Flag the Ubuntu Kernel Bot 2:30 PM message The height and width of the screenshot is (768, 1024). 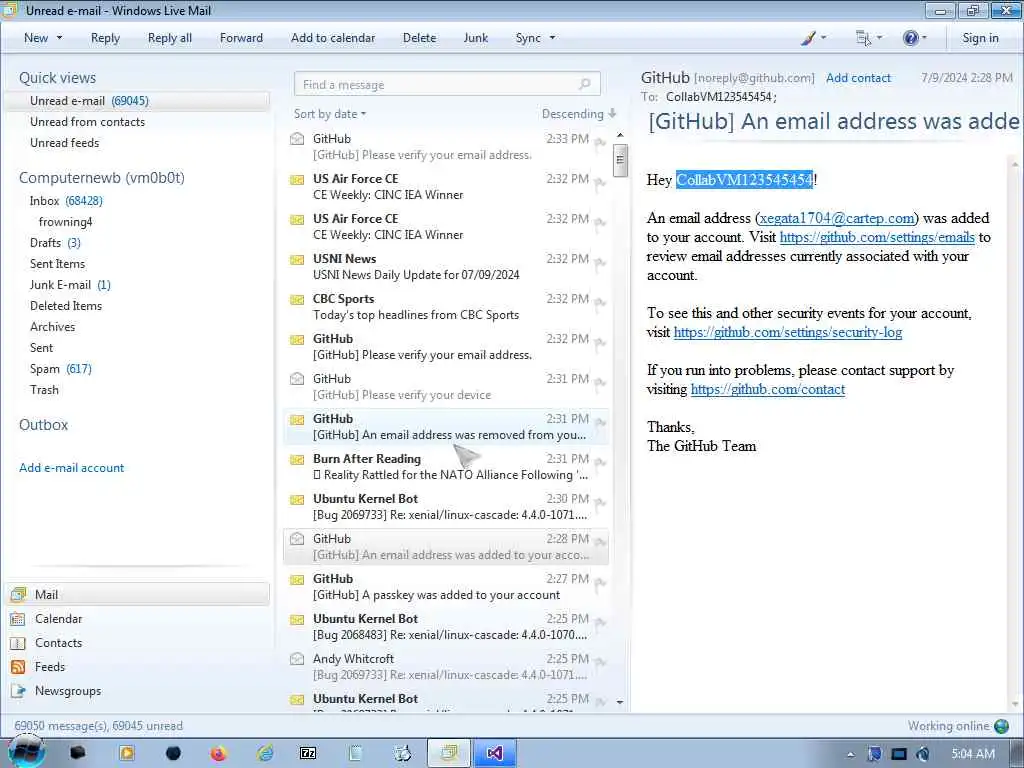[x=600, y=504]
